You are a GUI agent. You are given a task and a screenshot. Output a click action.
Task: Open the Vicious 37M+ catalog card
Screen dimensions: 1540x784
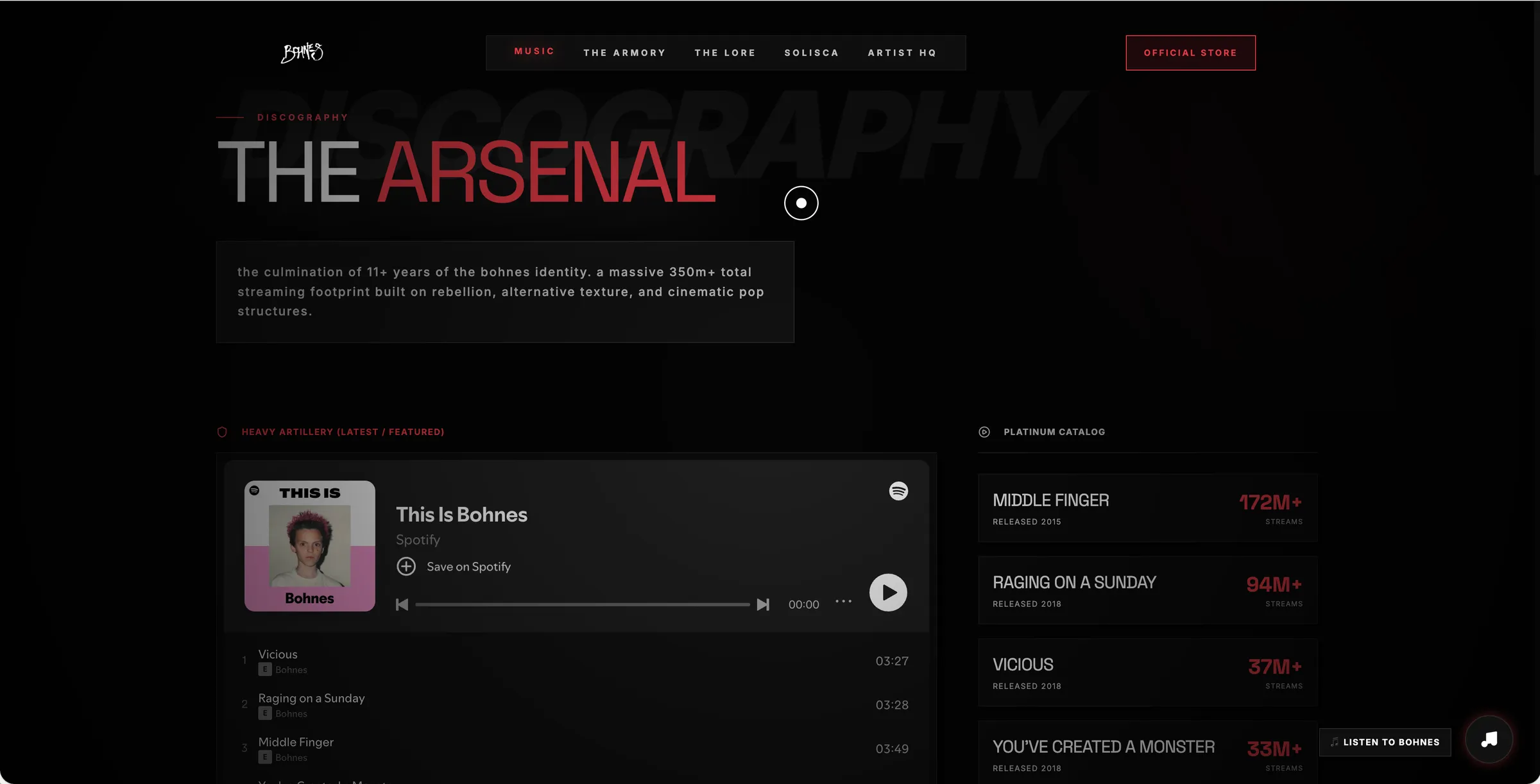[x=1147, y=672]
